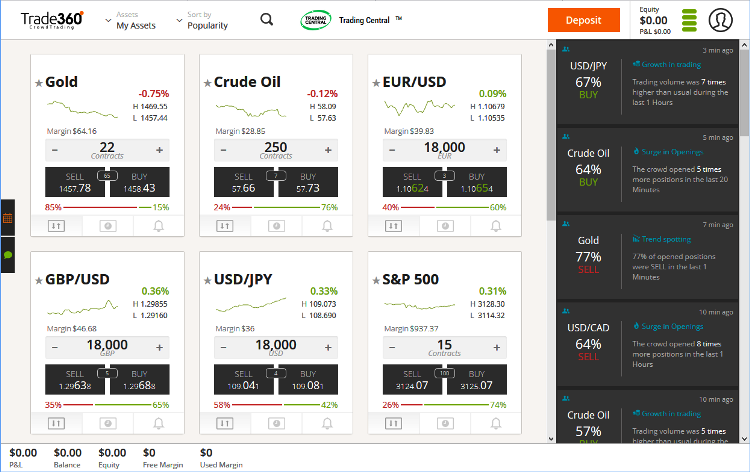This screenshot has height=472, width=750.
Task: Buy S&P 500 at 3125.07
Action: coord(477,380)
